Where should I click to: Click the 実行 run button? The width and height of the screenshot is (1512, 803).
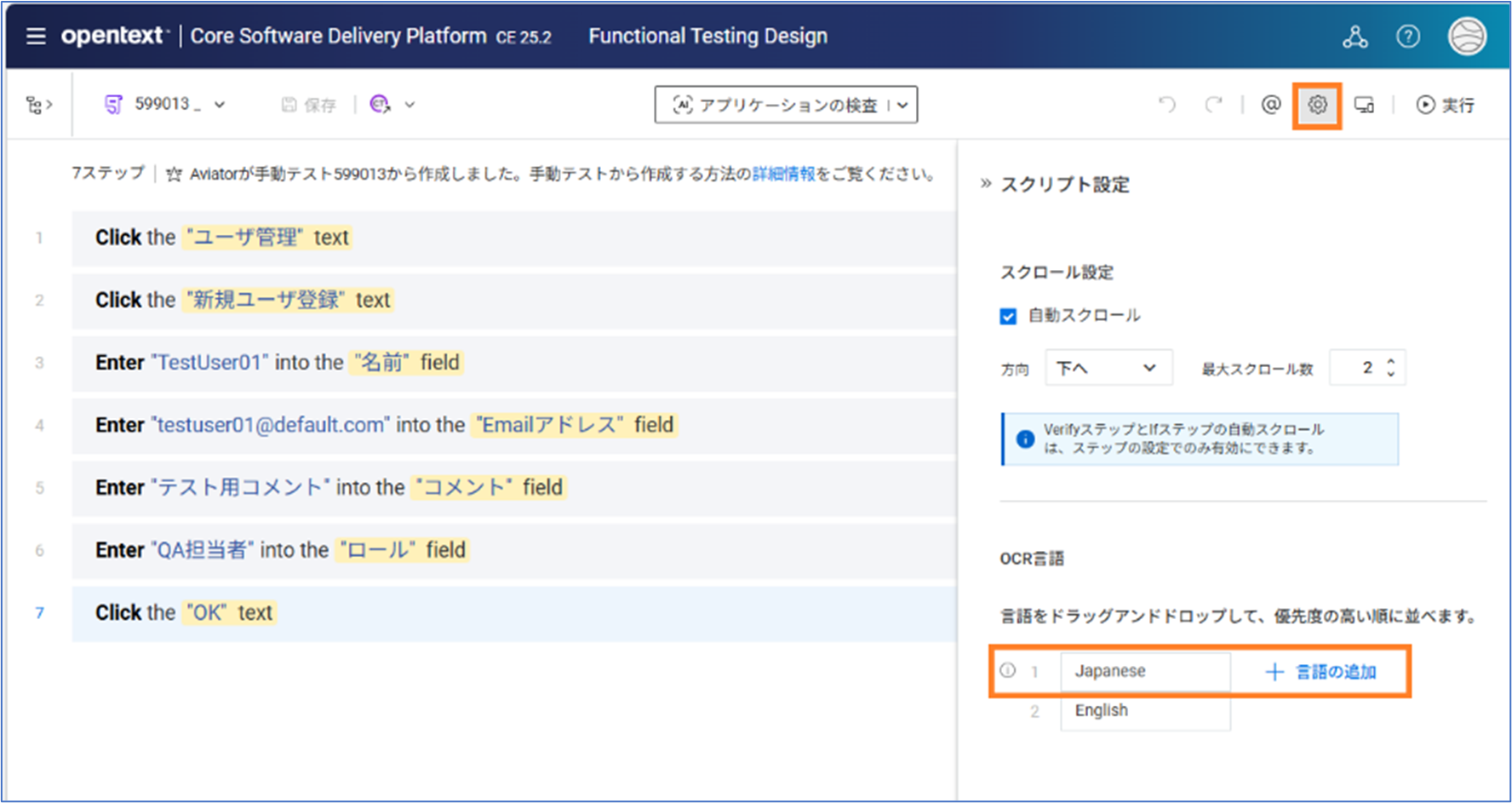pyautogui.click(x=1446, y=105)
